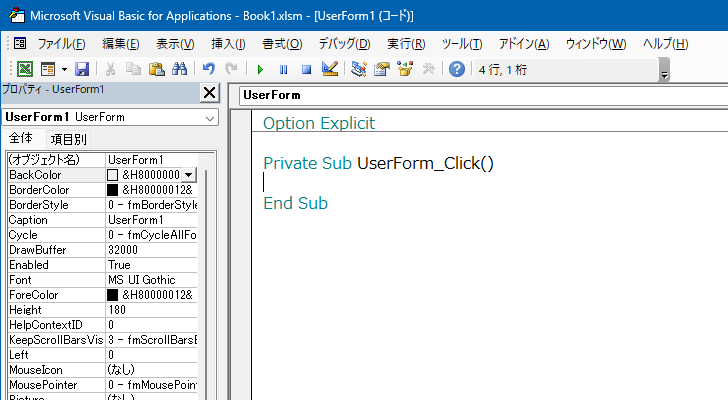This screenshot has height=400, width=728.
Task: Close the プロパティ - UserForm1 panel
Action: pos(209,93)
